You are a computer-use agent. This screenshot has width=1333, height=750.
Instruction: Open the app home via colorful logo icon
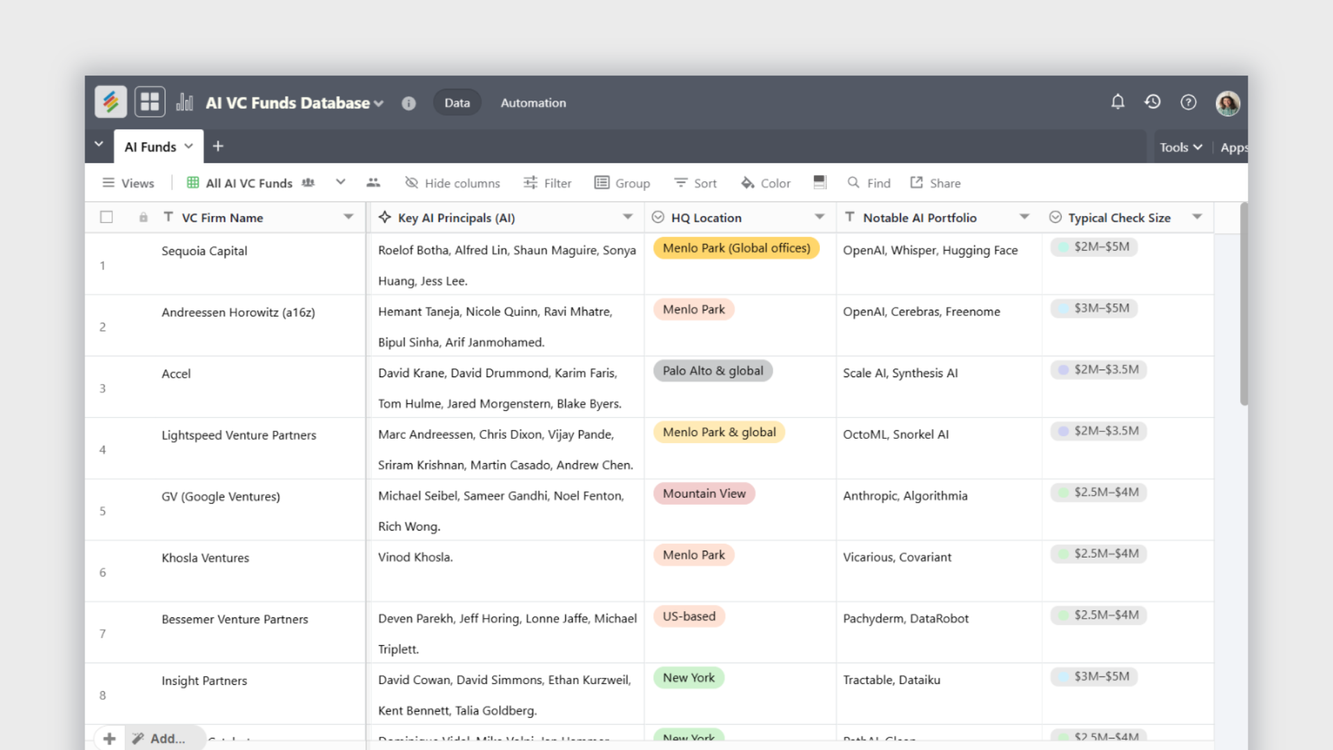click(110, 101)
